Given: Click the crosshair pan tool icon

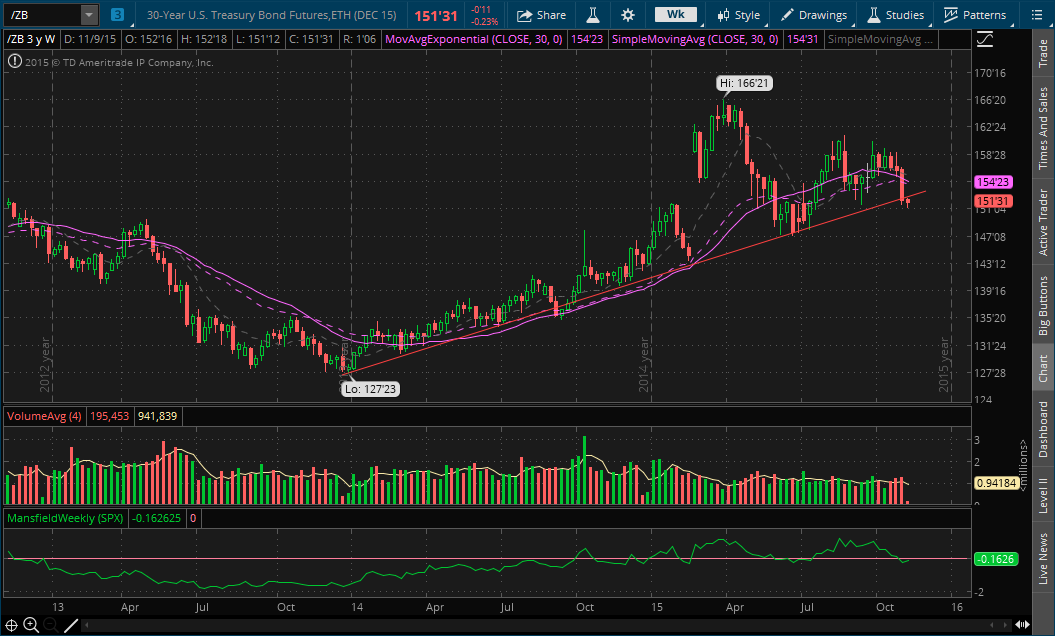Looking at the screenshot, I should pos(11,626).
